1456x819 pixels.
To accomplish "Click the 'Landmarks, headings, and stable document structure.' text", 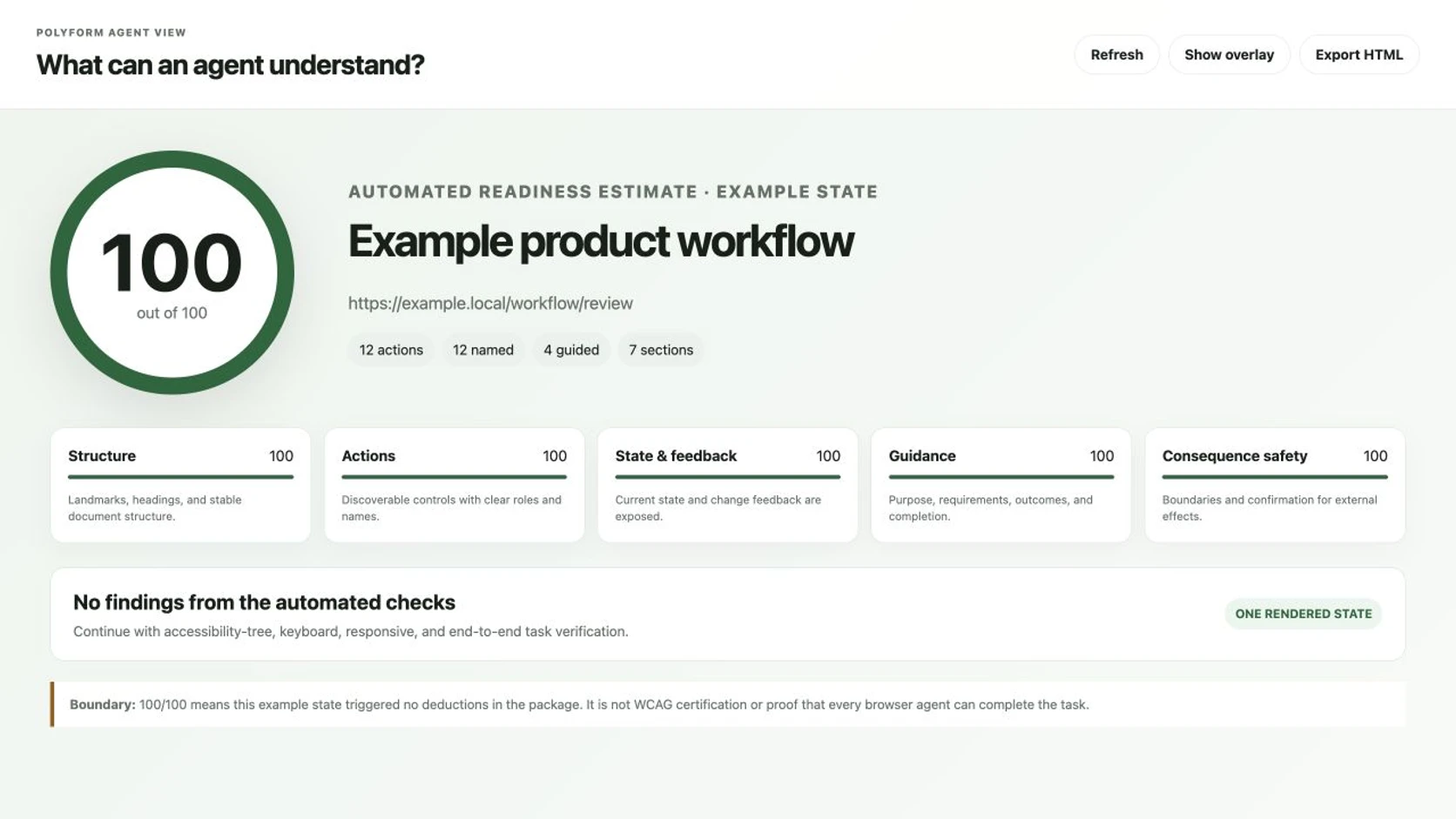I will tap(155, 507).
